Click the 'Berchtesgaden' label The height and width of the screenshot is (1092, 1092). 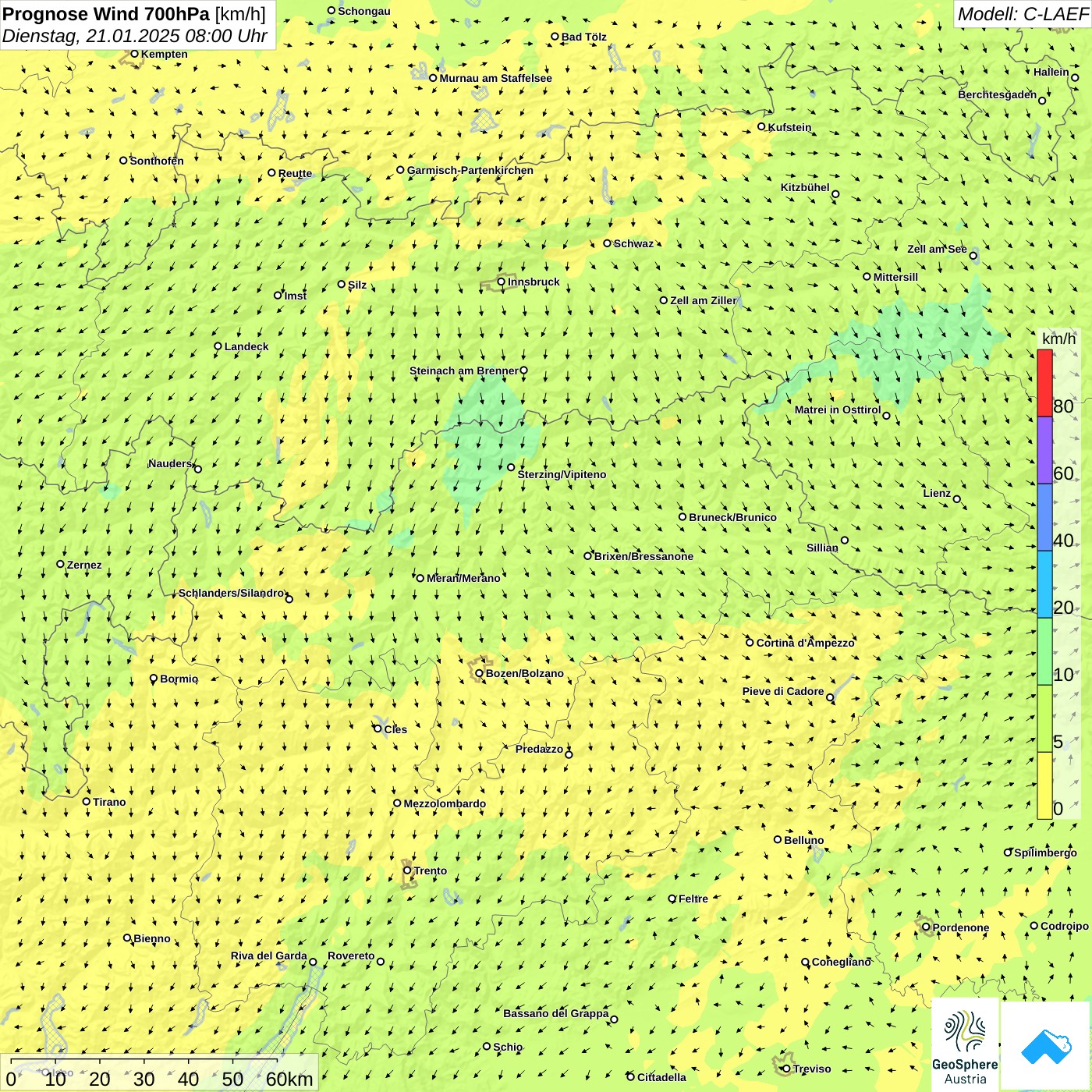click(x=998, y=94)
